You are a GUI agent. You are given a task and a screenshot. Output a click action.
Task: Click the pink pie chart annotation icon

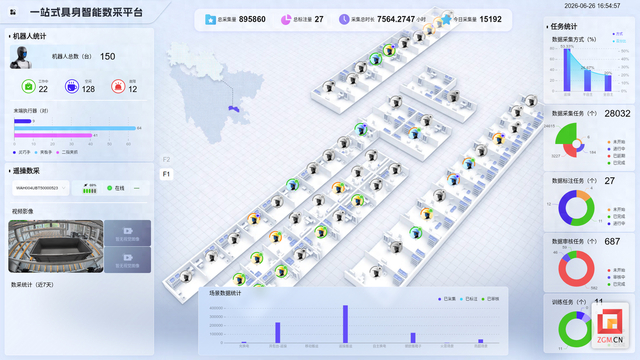point(286,19)
